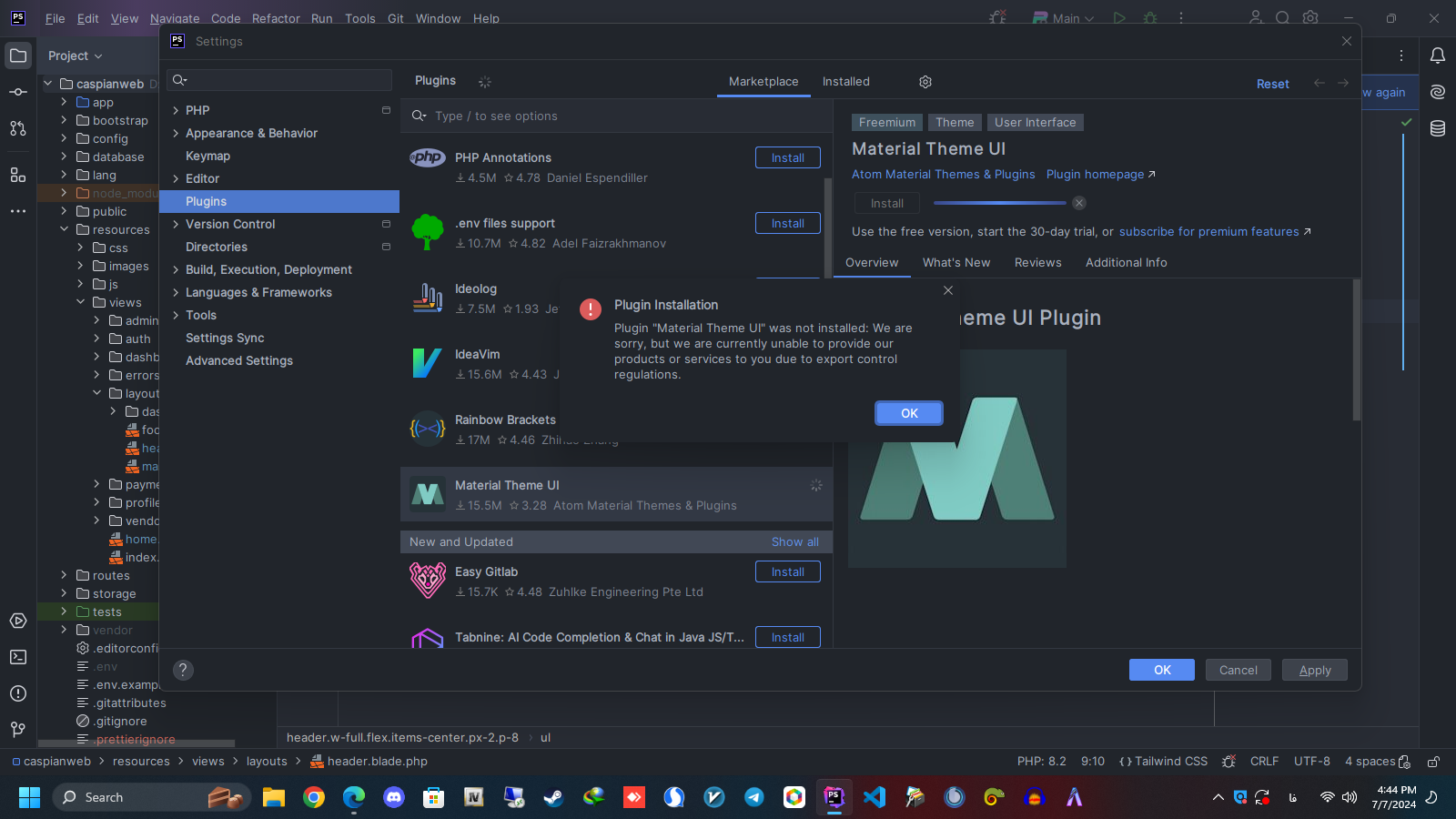Click the Material Theme UI install progress bar
Image resolution: width=1456 pixels, height=819 pixels.
pos(999,203)
